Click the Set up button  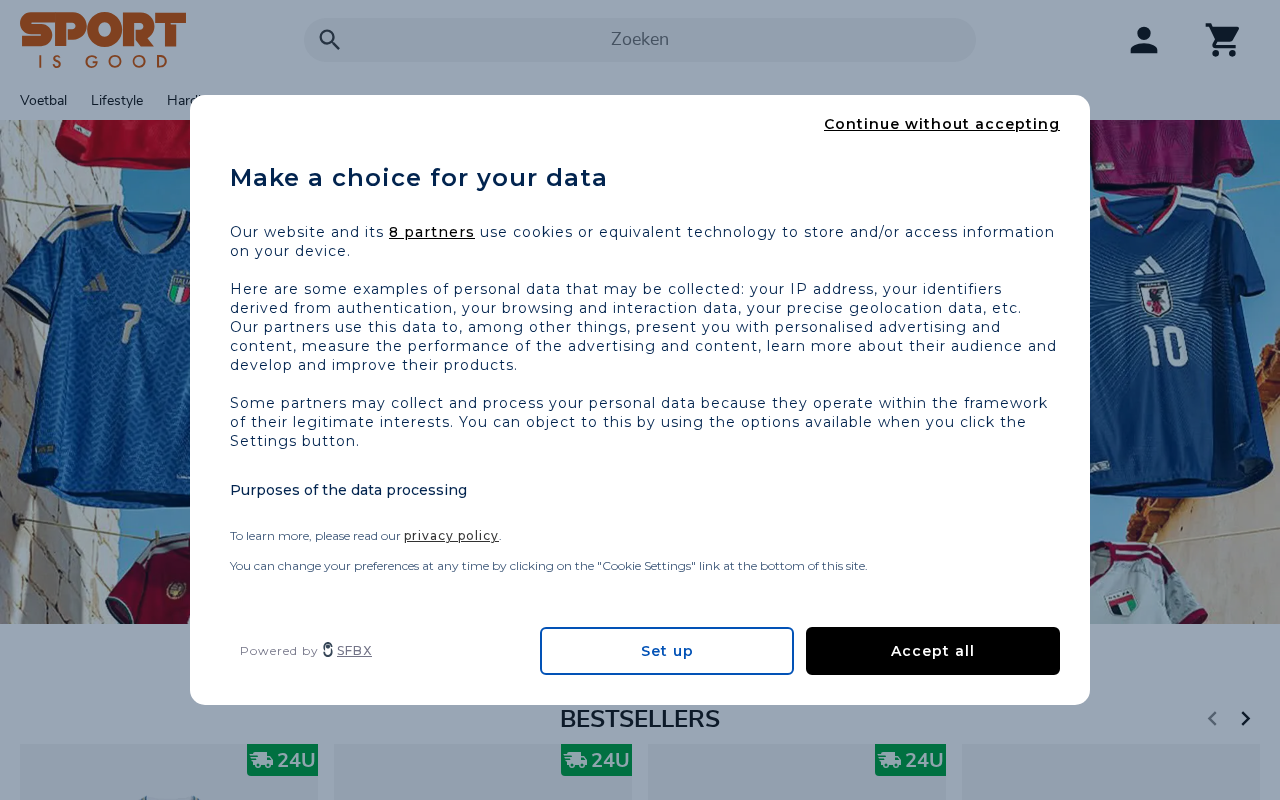667,651
